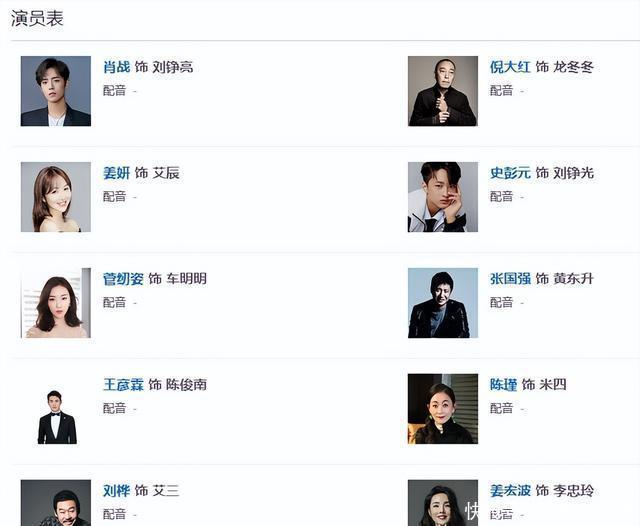Click the portrait photo beside 史彭元

pos(443,197)
